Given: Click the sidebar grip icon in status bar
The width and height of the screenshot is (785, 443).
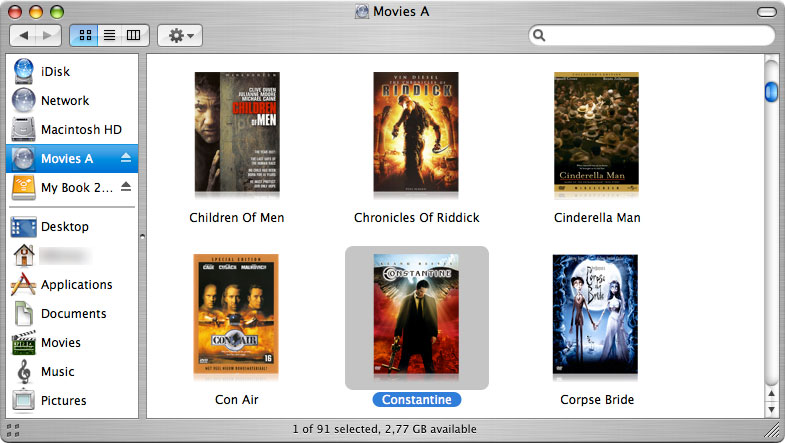Looking at the screenshot, I should click(x=13, y=430).
